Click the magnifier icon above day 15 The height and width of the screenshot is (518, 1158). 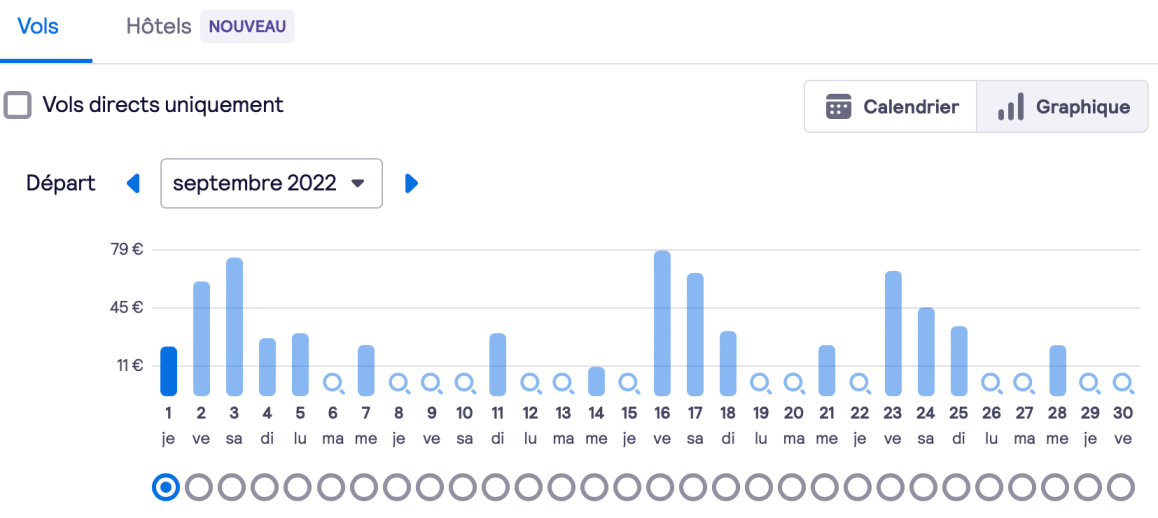[x=629, y=382]
